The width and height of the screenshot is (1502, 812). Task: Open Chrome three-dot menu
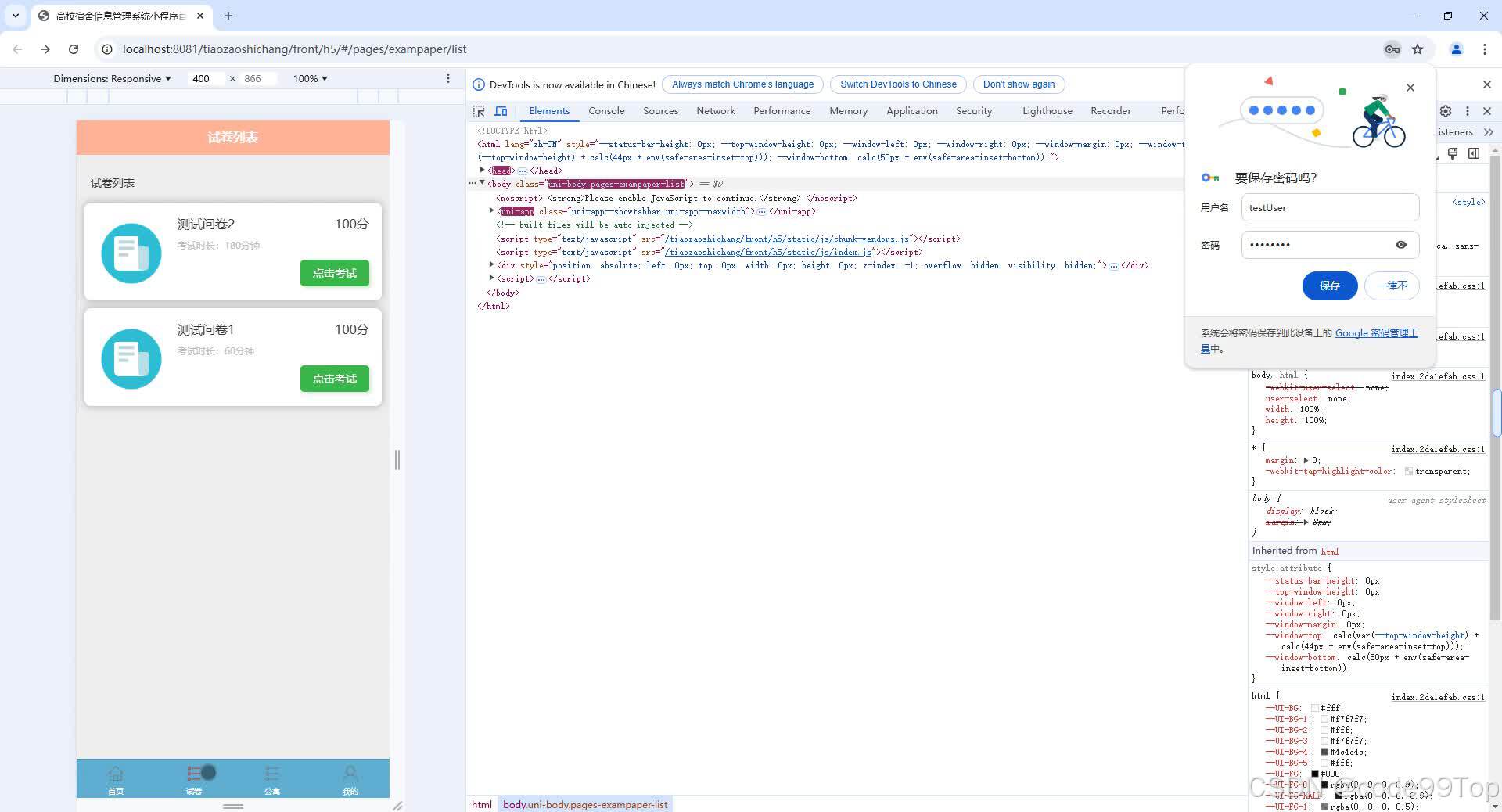coord(1485,49)
